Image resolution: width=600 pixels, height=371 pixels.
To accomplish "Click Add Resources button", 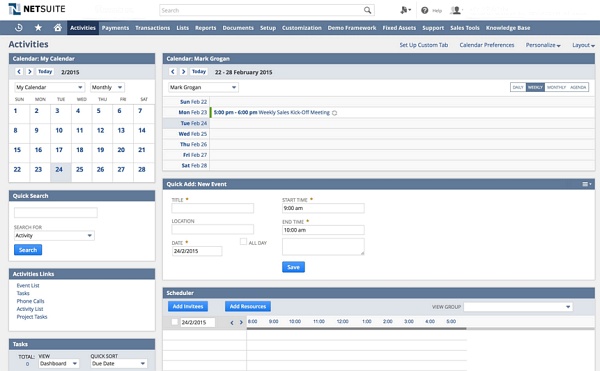I will click(248, 306).
